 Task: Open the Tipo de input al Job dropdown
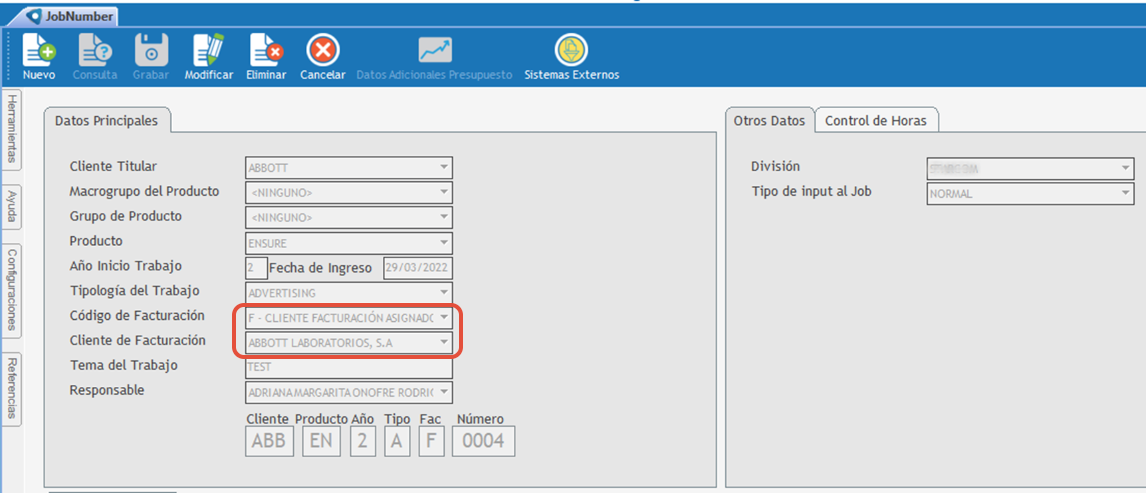click(x=1031, y=194)
